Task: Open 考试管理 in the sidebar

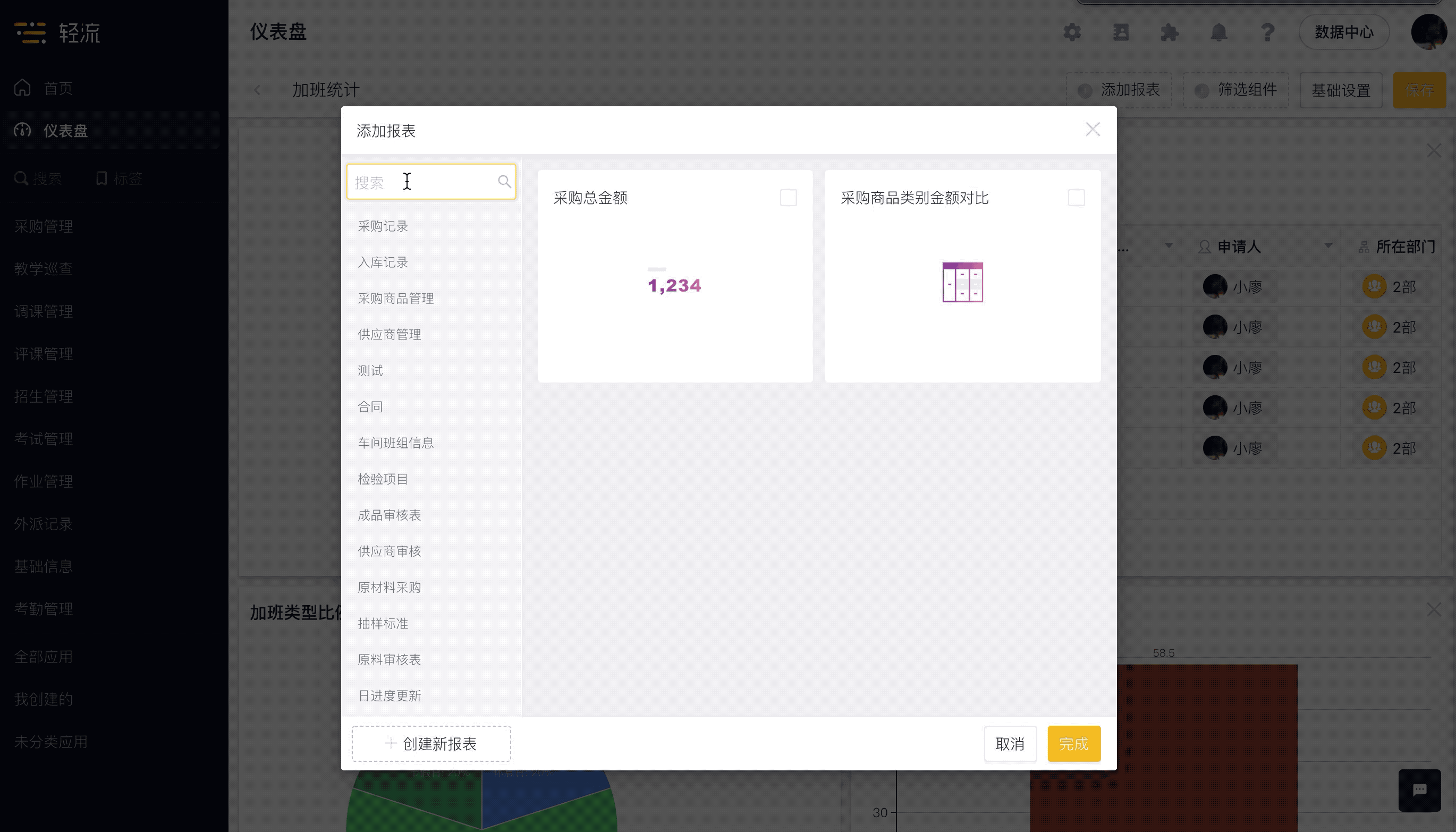Action: [44, 439]
